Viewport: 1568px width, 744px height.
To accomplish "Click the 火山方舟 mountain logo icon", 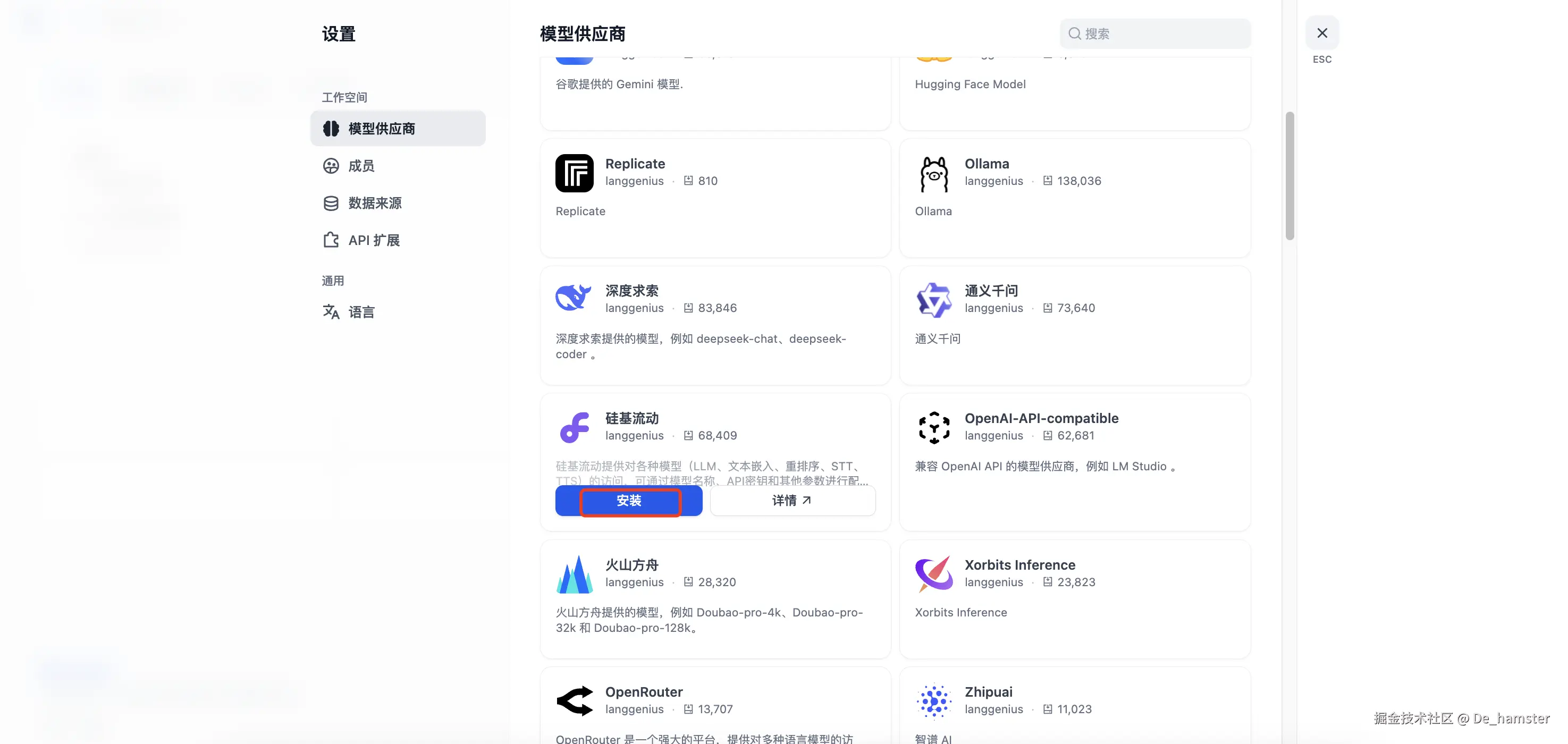I will tap(574, 574).
